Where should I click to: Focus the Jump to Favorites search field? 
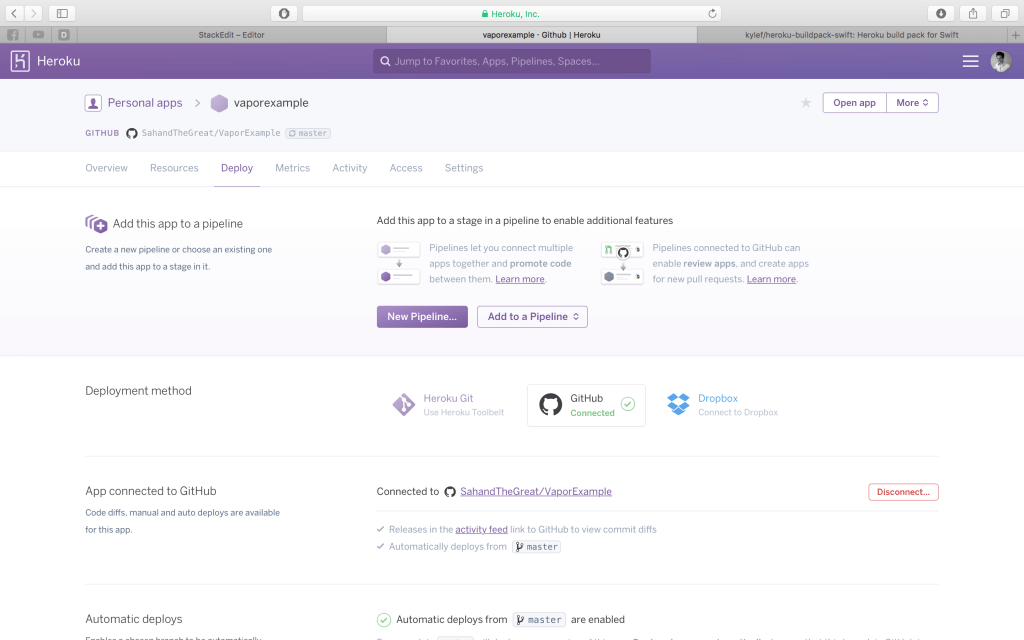coord(511,61)
